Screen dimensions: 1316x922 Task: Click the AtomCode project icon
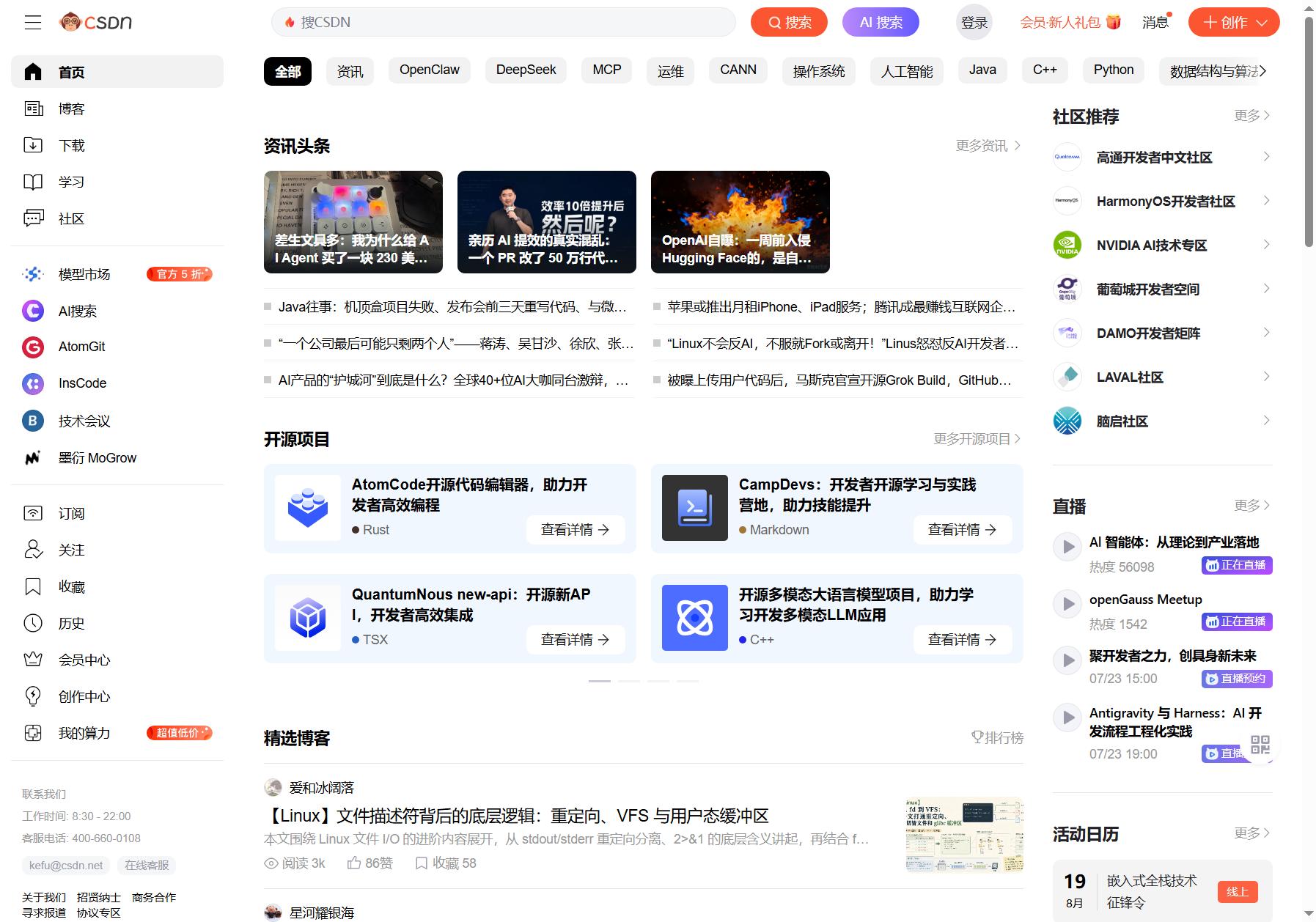308,508
